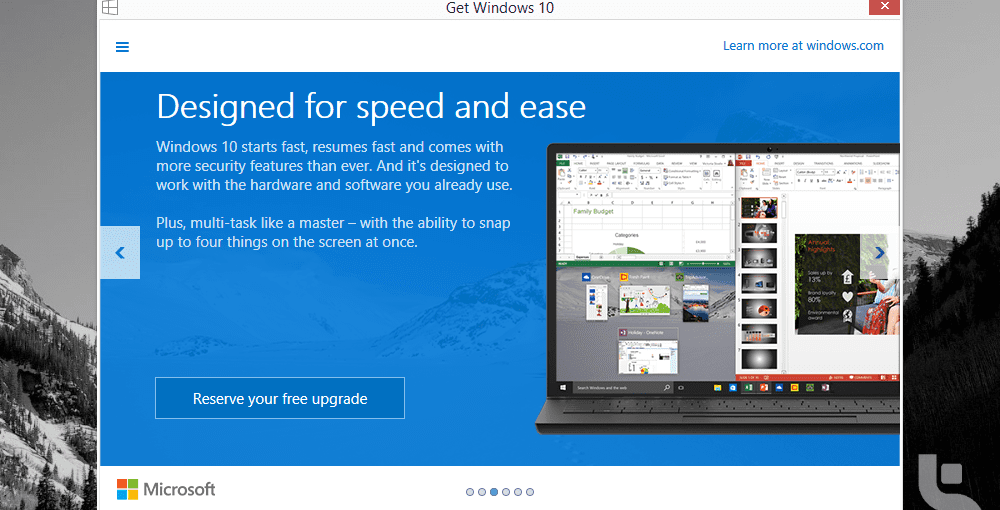Open the Learn more at windows.com link

(803, 46)
